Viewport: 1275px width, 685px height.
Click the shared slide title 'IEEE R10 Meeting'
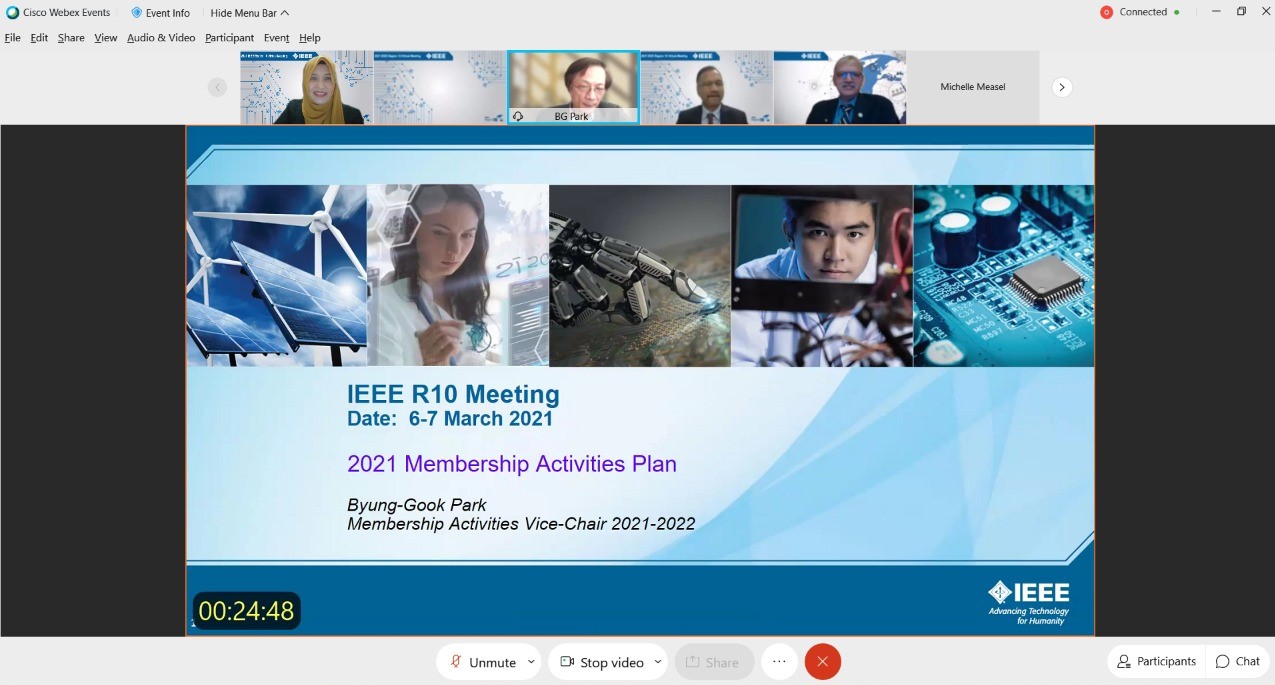click(x=453, y=394)
